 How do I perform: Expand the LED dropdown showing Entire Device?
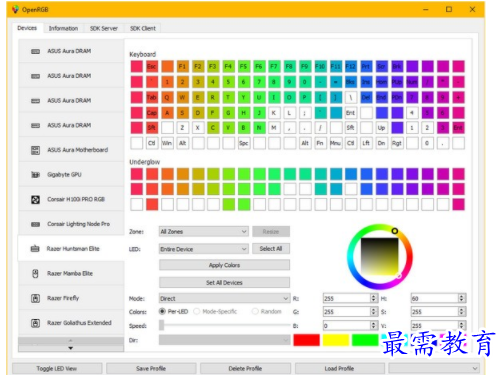pos(204,249)
